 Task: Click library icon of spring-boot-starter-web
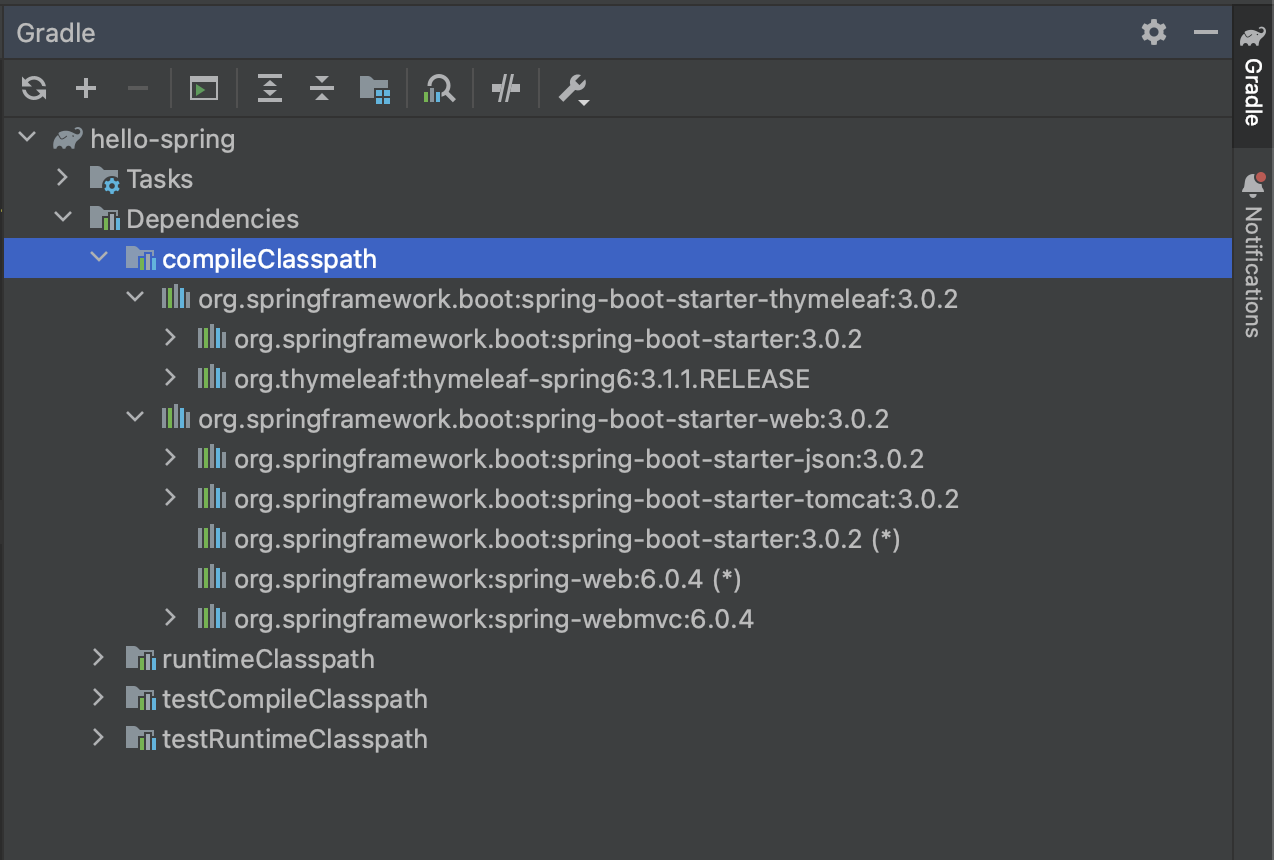[176, 418]
